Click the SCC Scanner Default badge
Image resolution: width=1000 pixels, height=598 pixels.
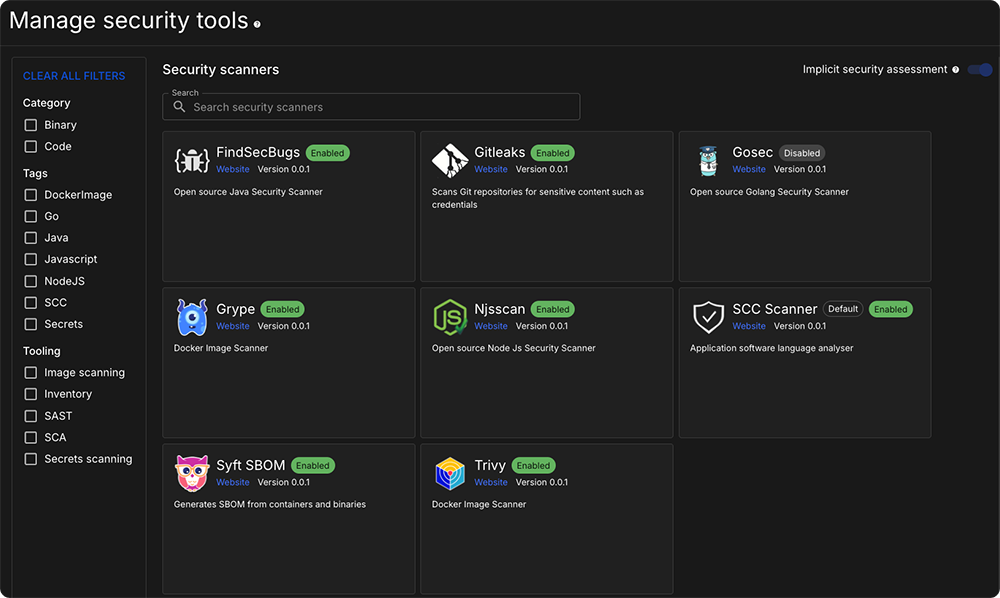coord(843,309)
